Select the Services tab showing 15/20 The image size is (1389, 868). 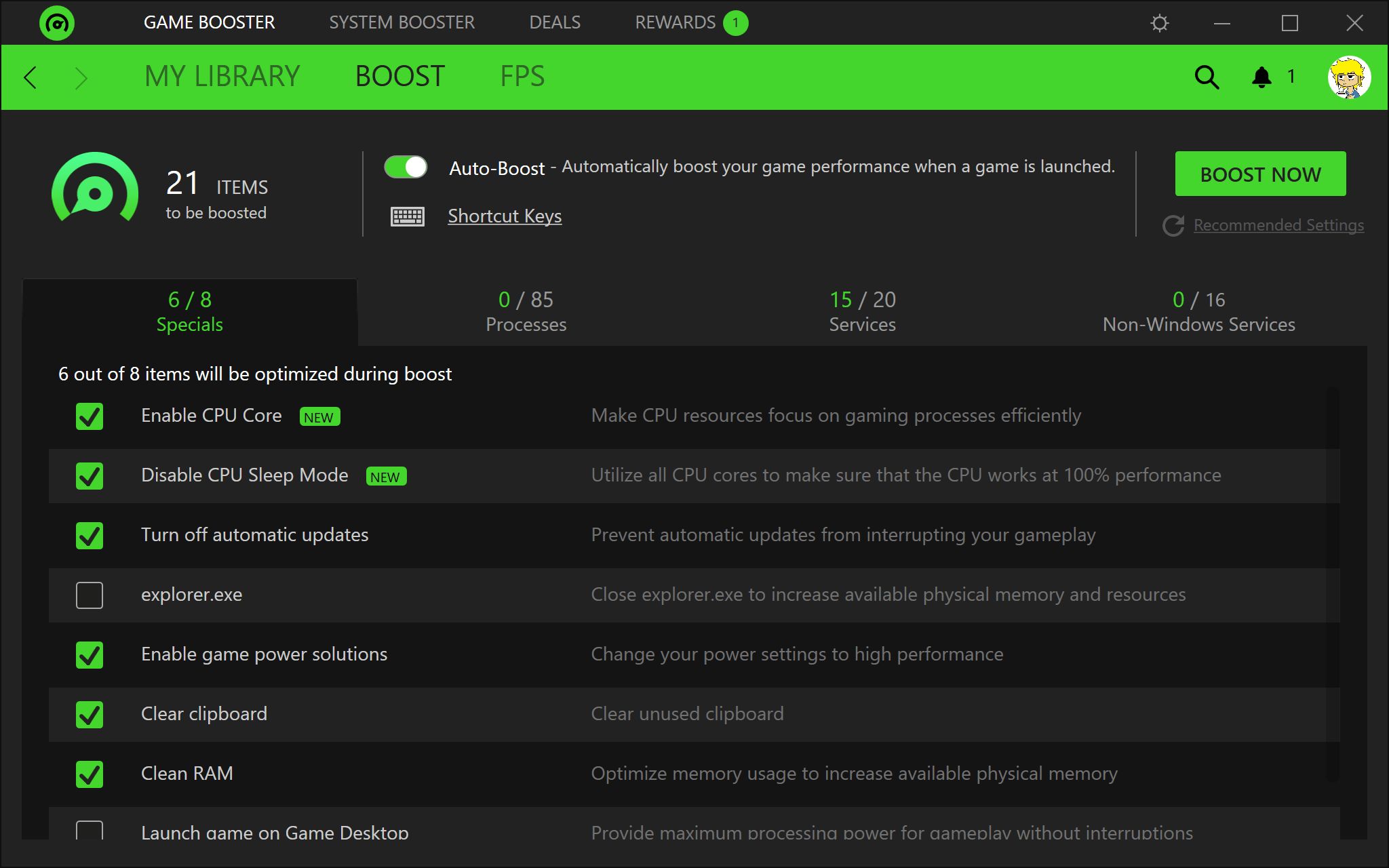[863, 310]
